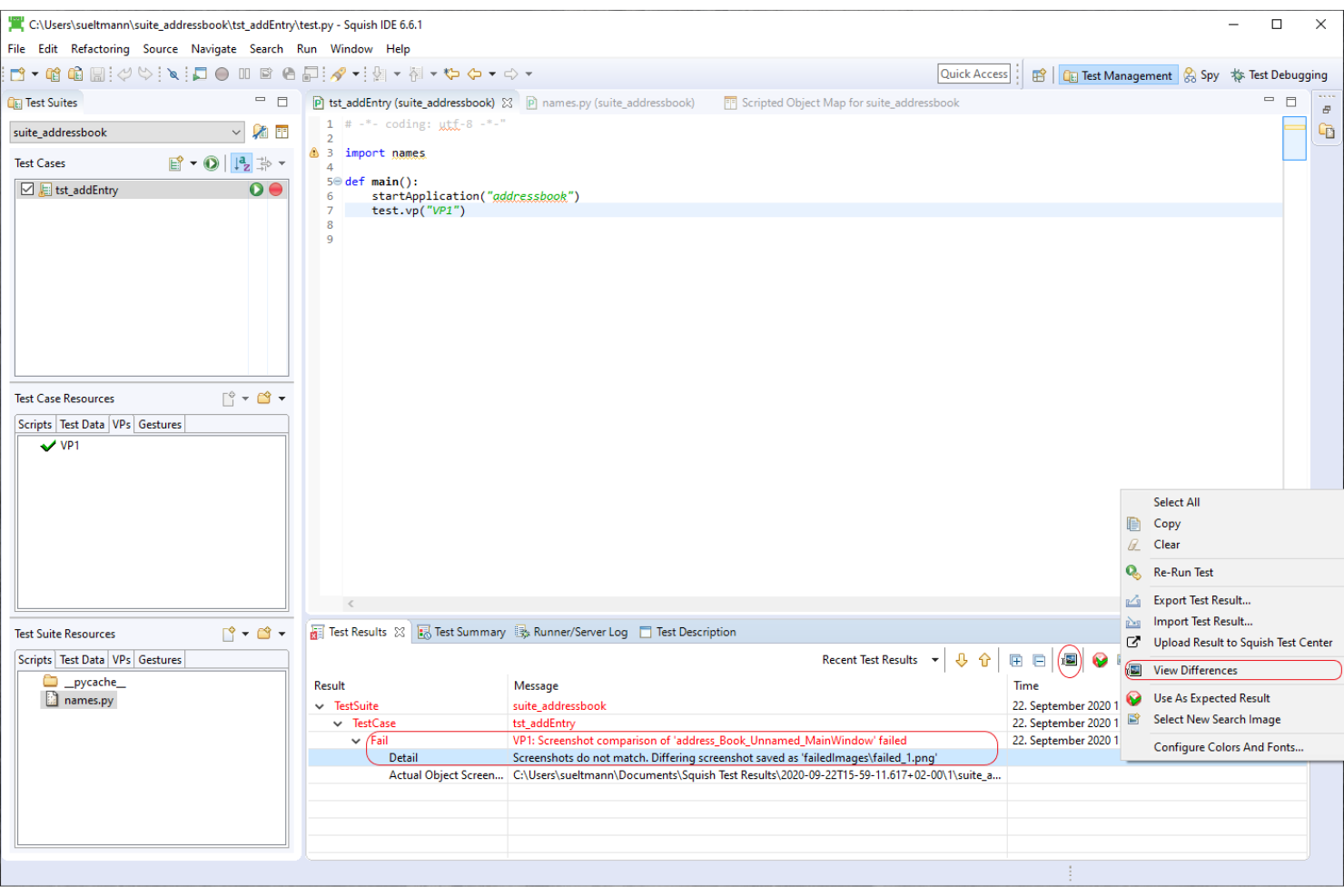The height and width of the screenshot is (896, 1344).
Task: Select the Test Management perspective
Action: point(1118,75)
